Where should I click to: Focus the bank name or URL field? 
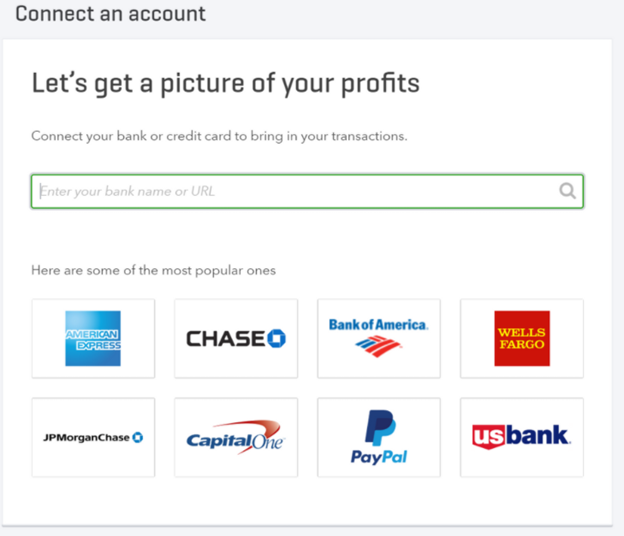pos(307,191)
